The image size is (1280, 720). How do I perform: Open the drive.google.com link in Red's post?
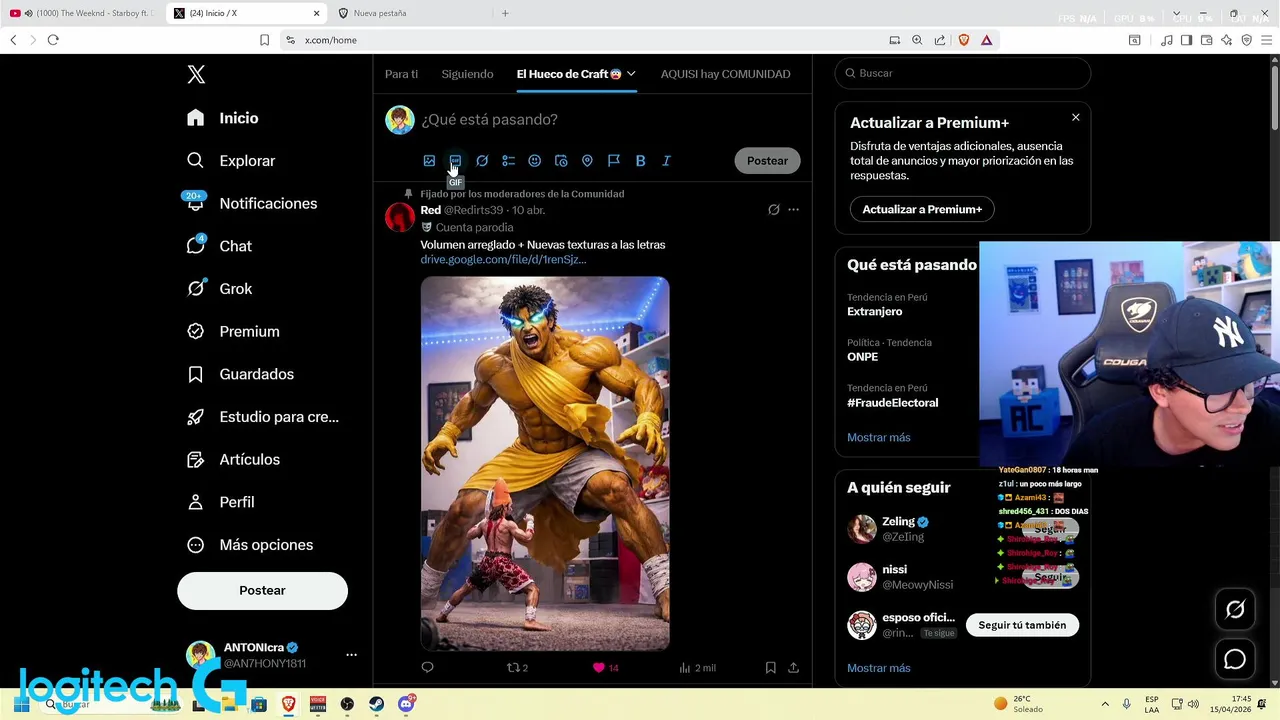(503, 260)
